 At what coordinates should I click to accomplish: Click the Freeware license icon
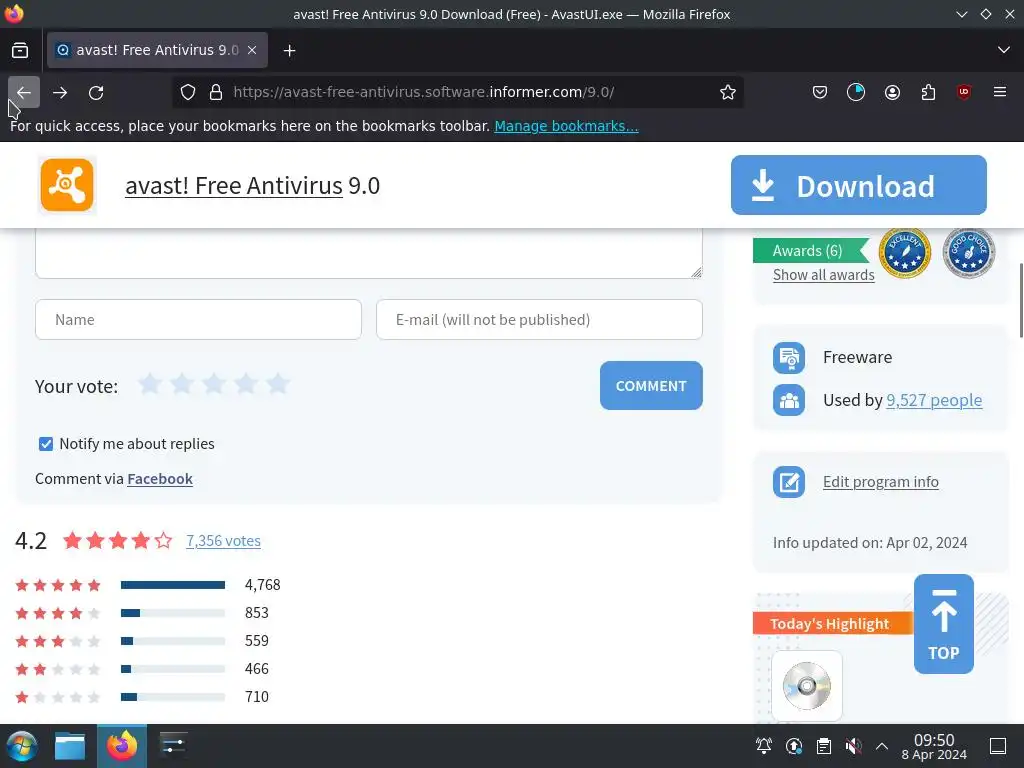pyautogui.click(x=789, y=357)
